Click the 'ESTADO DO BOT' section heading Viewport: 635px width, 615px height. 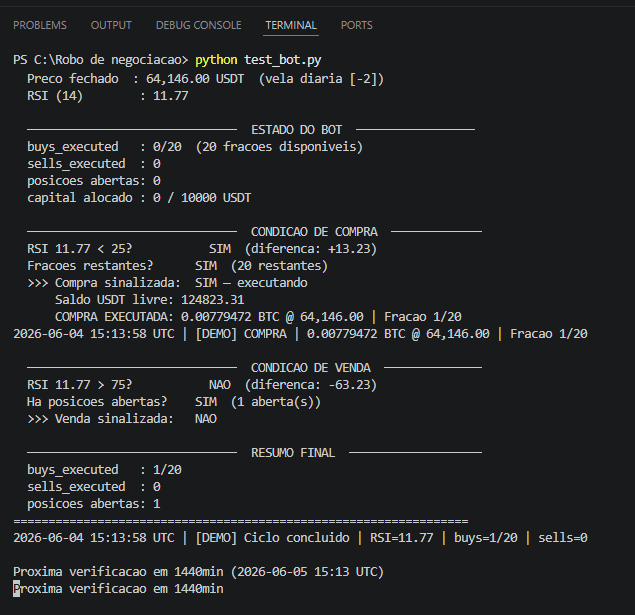(x=296, y=130)
